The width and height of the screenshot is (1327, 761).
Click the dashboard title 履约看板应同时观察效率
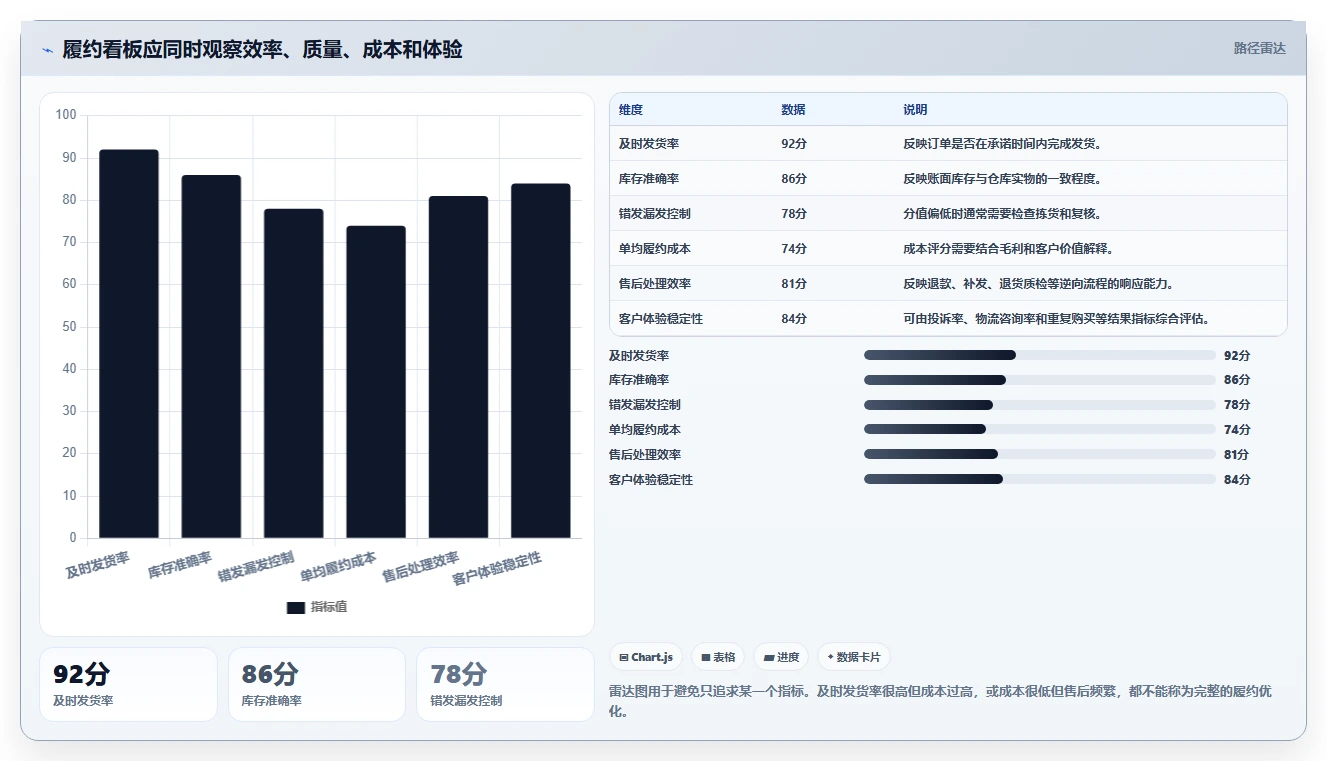click(262, 50)
